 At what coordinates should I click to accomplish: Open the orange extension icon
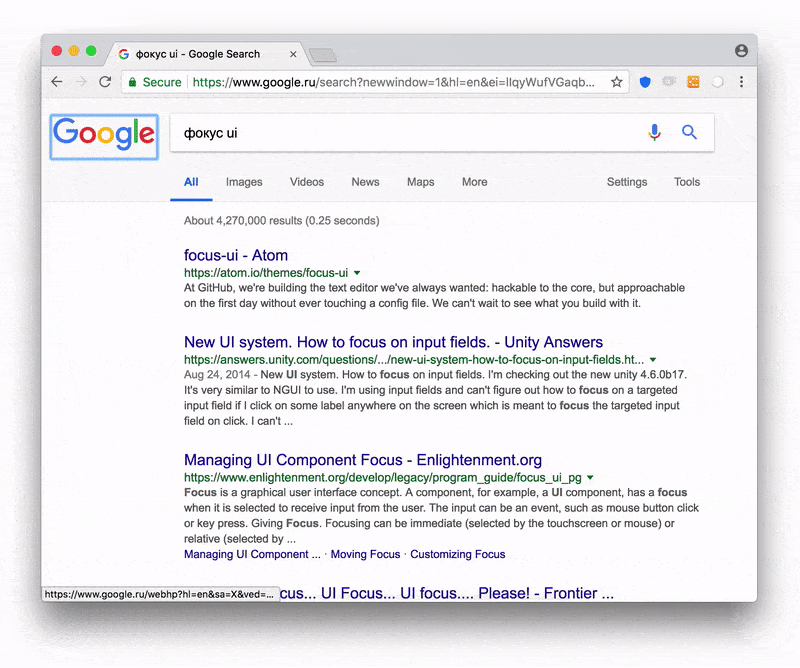tap(693, 82)
